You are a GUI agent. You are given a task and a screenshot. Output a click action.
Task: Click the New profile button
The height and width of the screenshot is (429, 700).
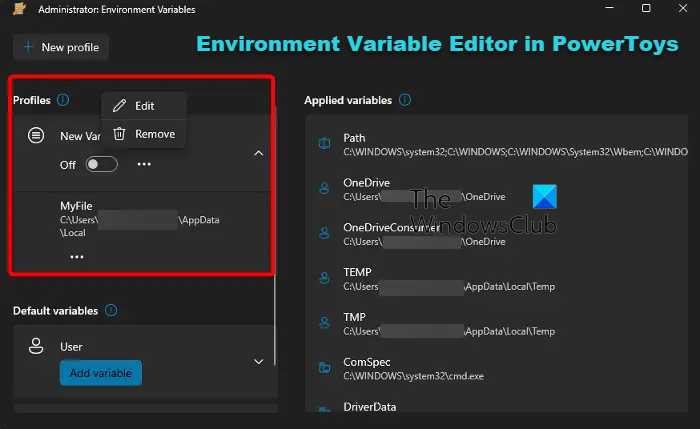point(61,47)
